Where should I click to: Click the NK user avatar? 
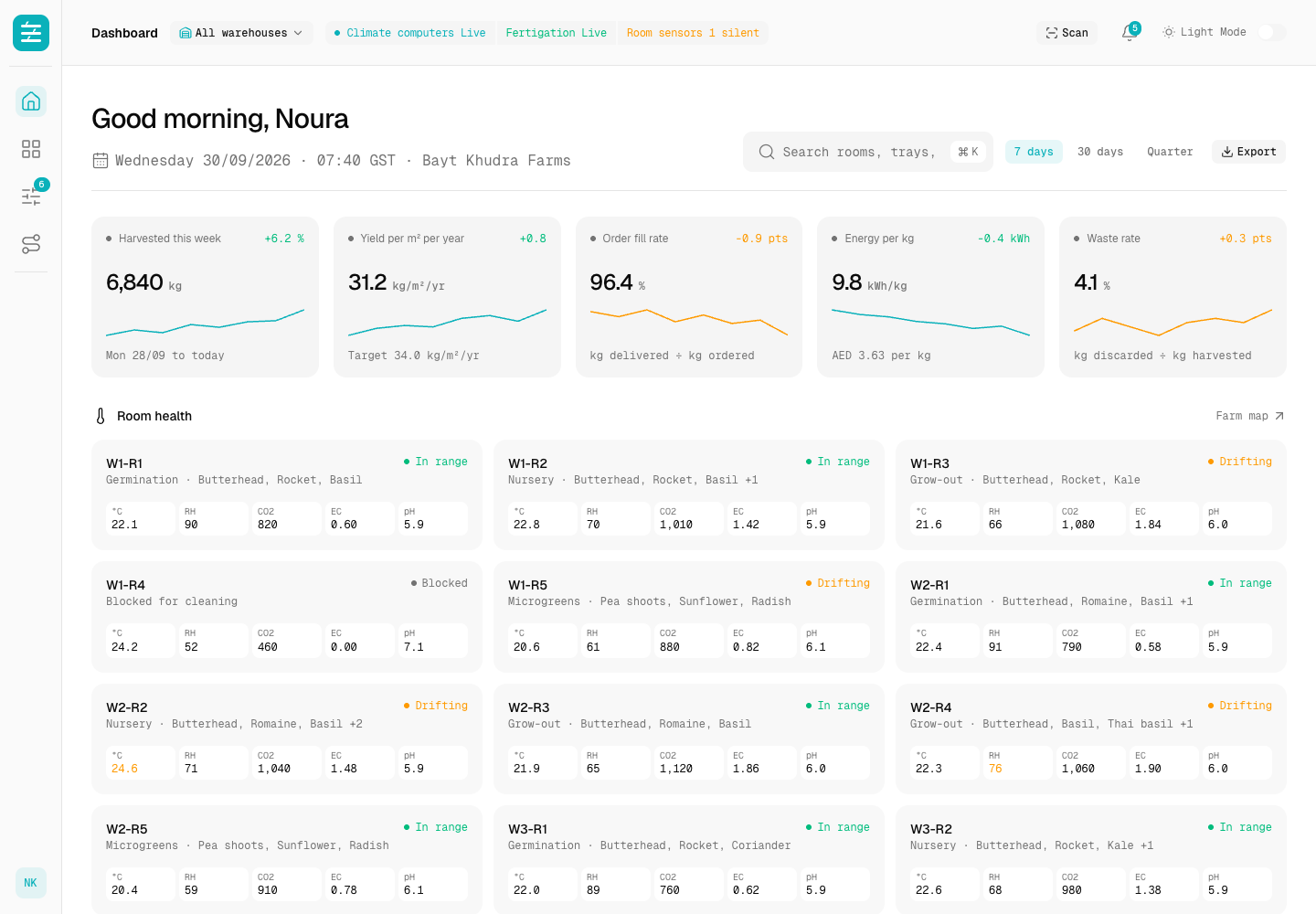tap(31, 883)
